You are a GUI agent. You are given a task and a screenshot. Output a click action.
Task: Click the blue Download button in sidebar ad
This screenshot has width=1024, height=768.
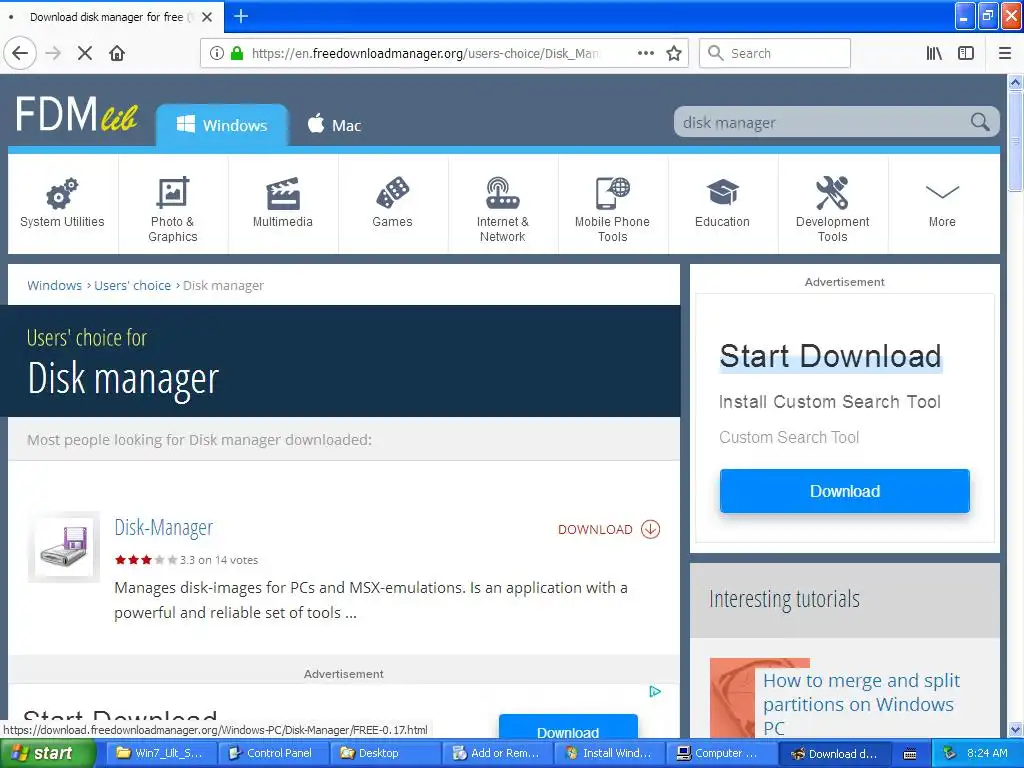(844, 491)
